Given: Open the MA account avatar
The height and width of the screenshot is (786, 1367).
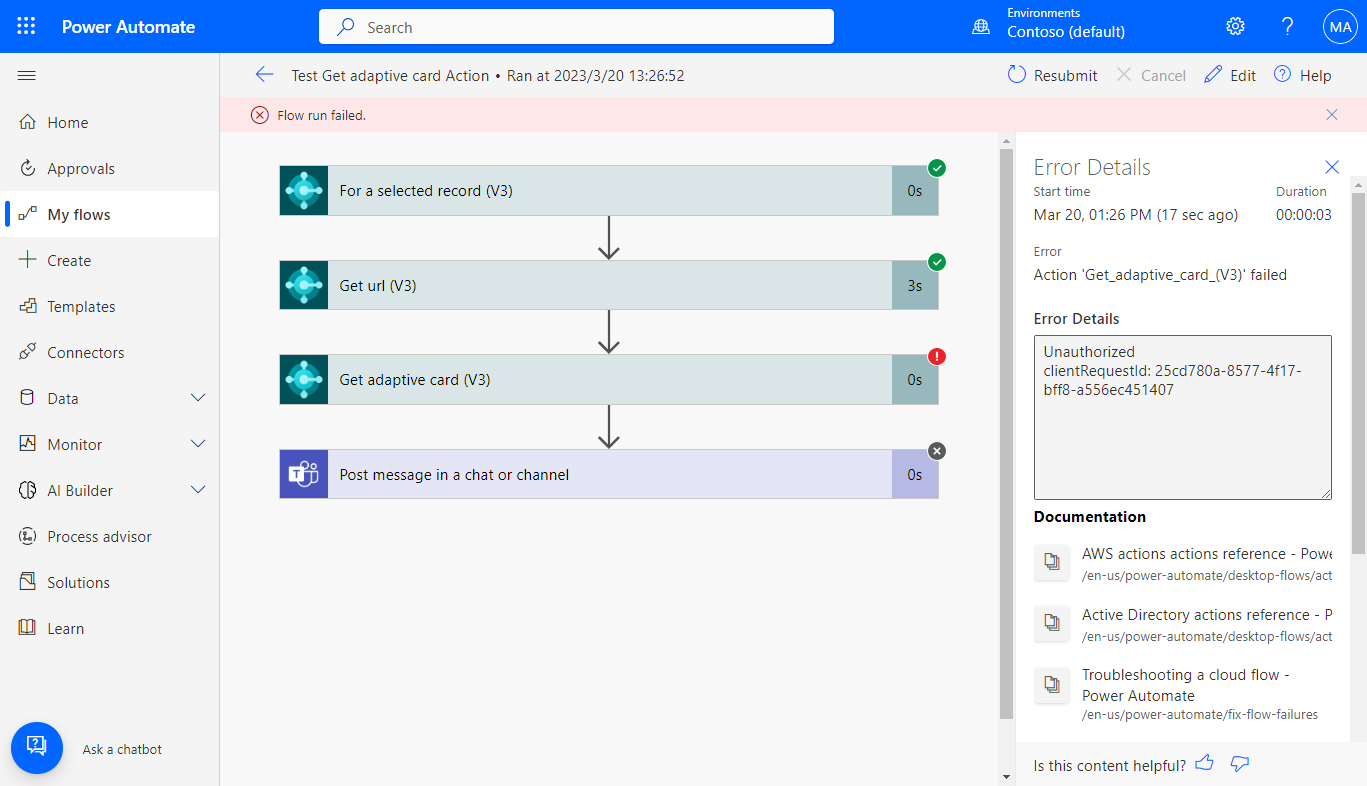Looking at the screenshot, I should click(1339, 27).
